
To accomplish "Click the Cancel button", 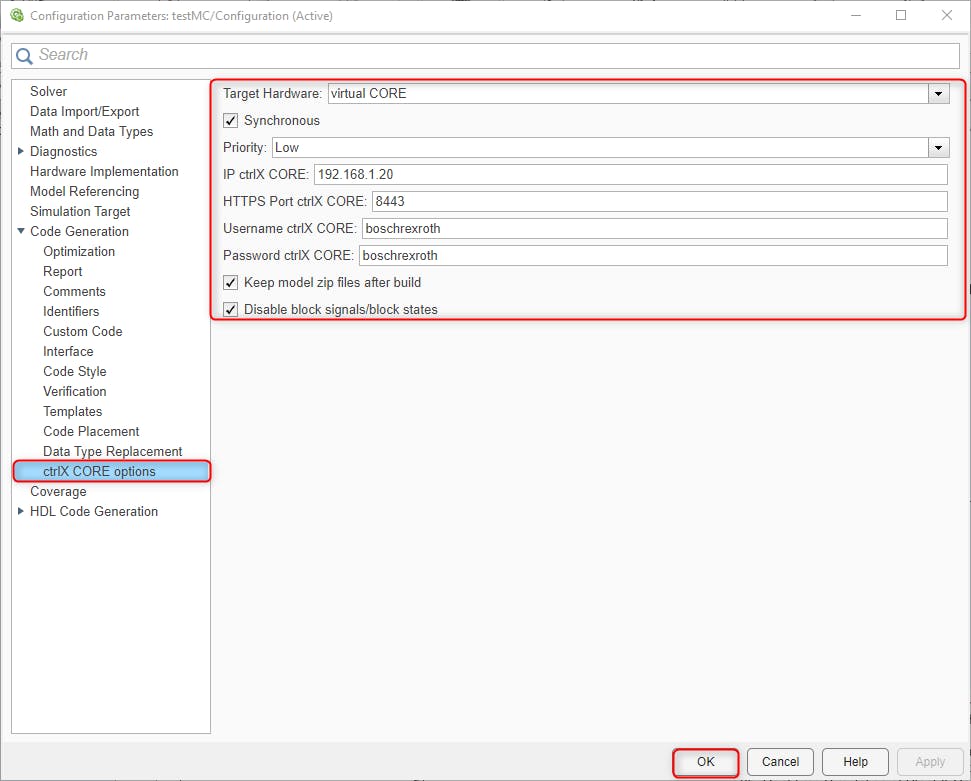I will pos(780,762).
